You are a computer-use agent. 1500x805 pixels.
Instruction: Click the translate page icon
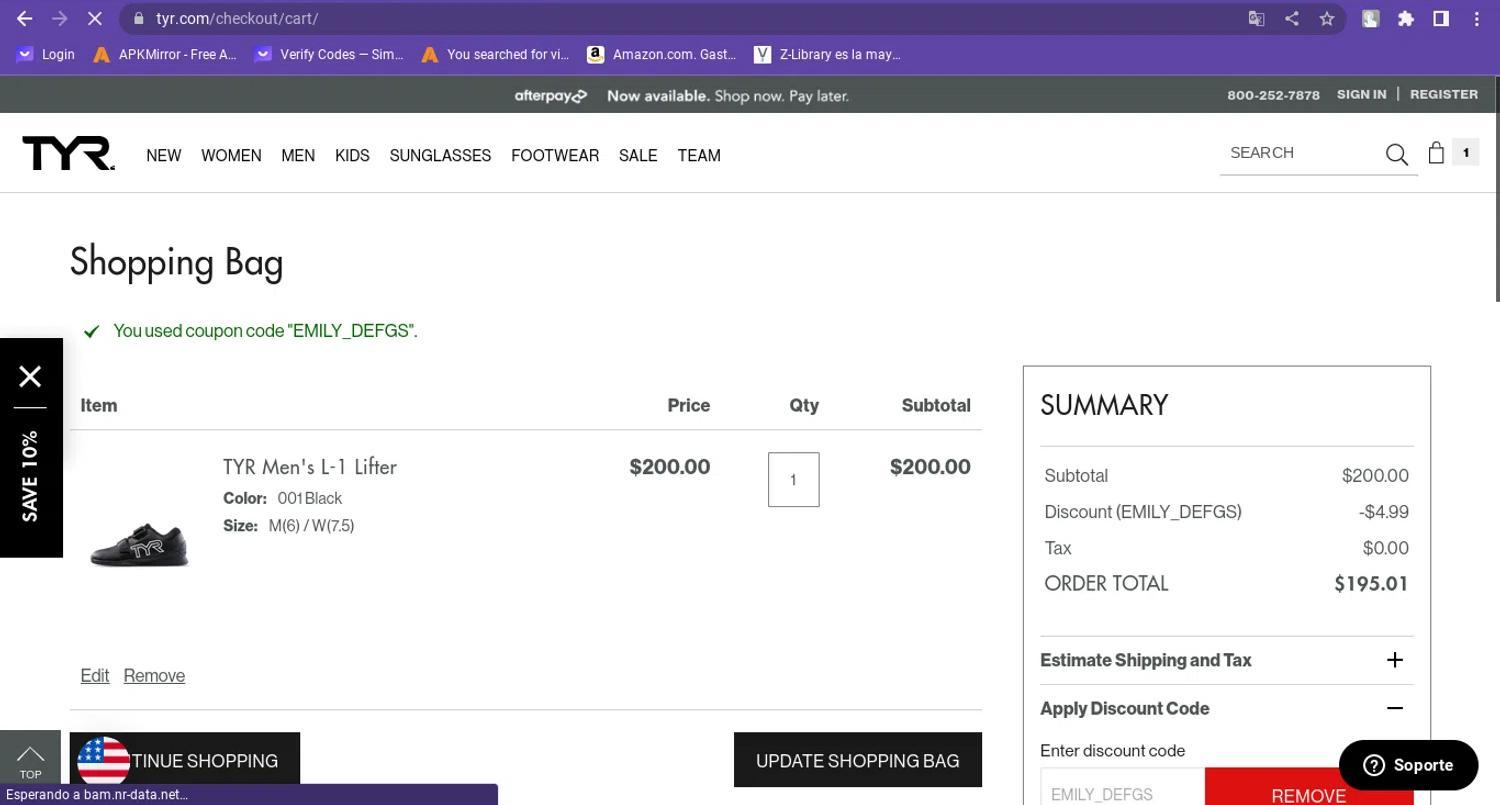coord(1256,18)
